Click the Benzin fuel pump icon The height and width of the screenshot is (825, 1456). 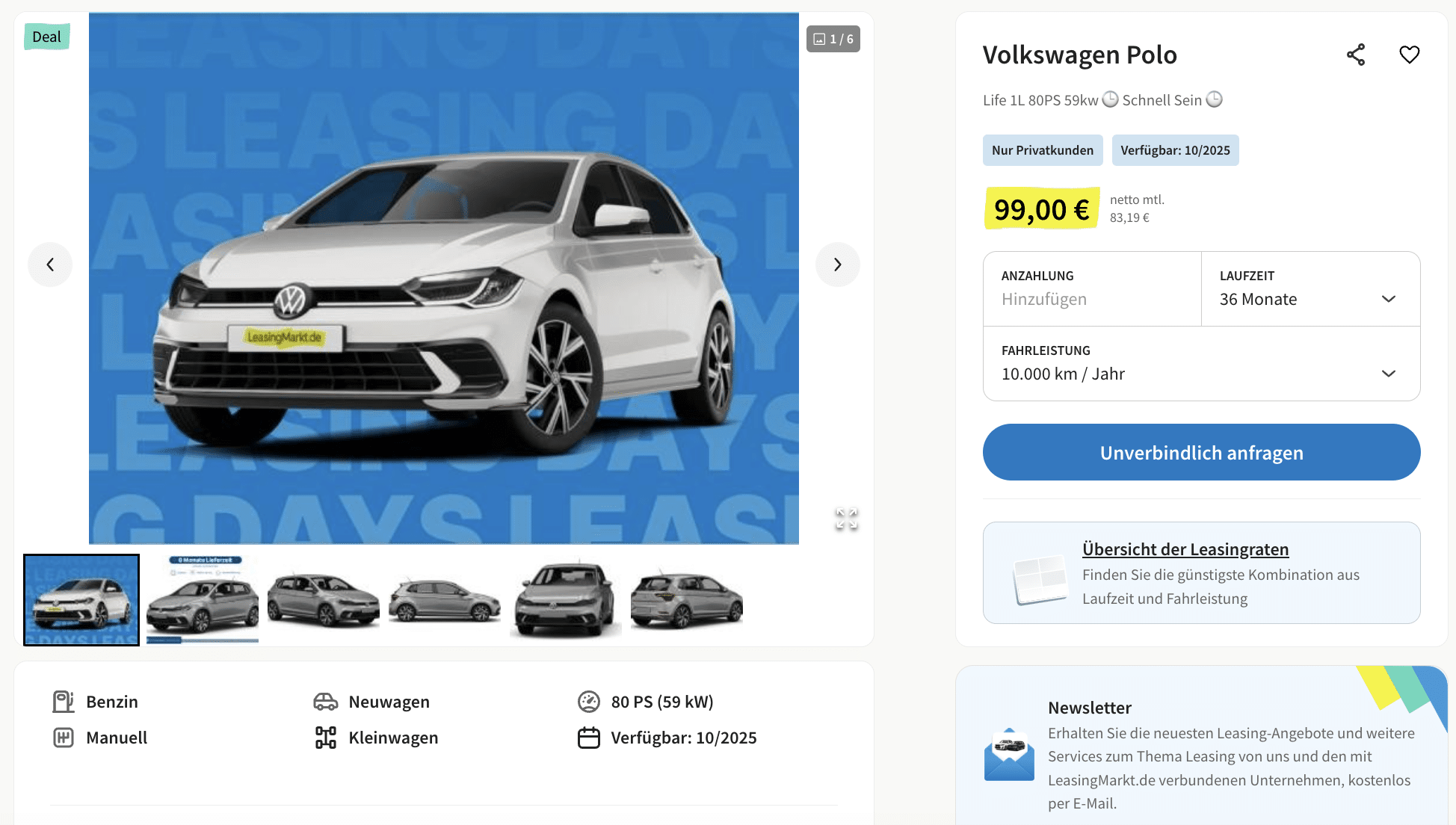click(x=64, y=702)
